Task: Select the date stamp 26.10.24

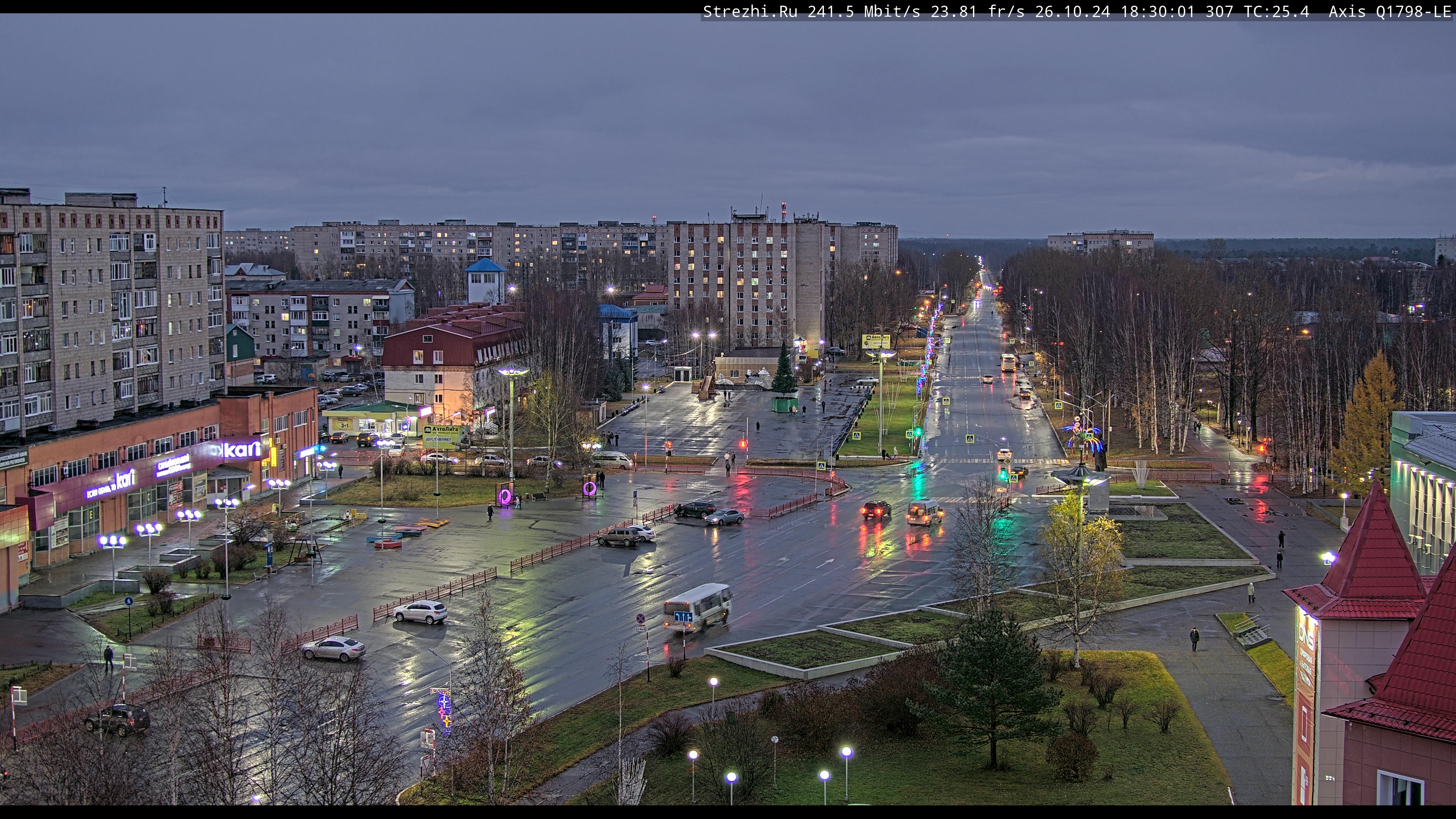Action: tap(1072, 11)
